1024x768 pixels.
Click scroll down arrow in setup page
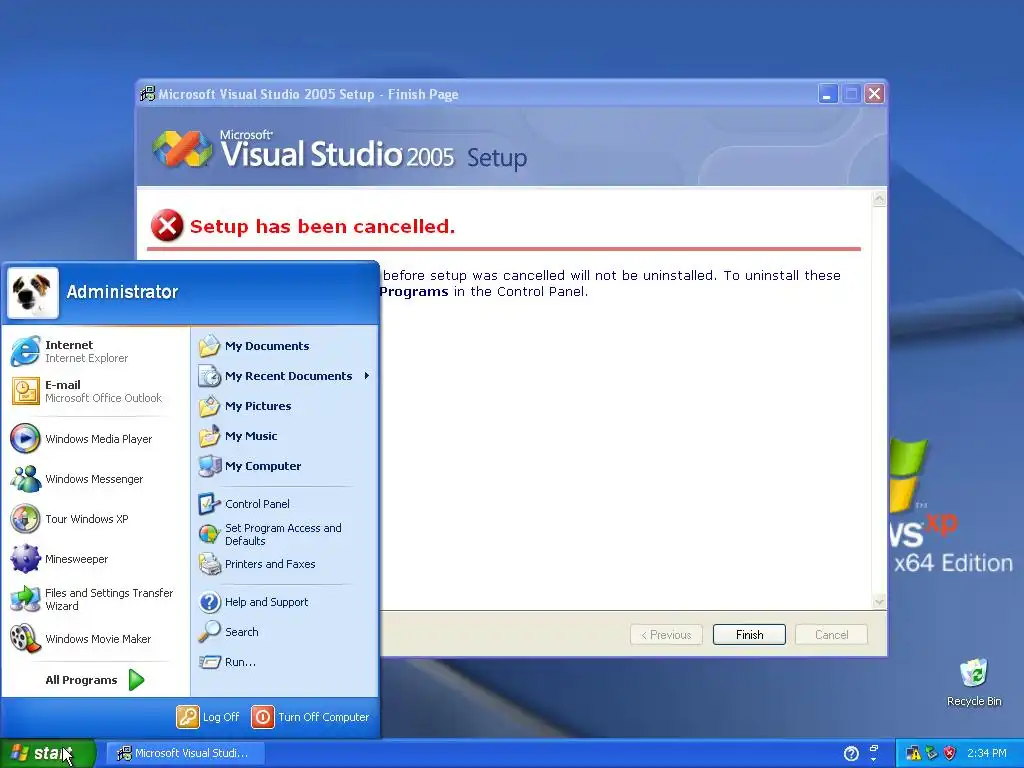[879, 601]
